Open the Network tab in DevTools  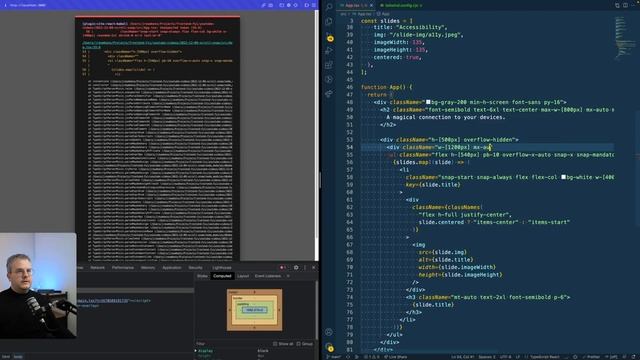[97, 268]
